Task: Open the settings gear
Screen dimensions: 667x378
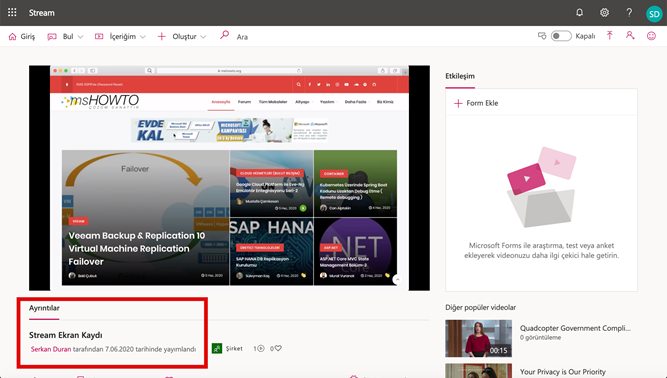Action: pos(604,12)
